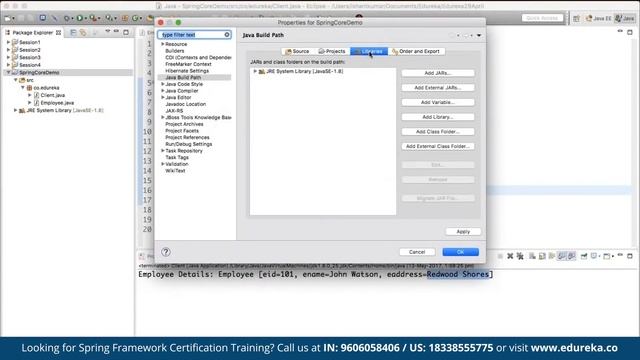The image size is (640, 360).
Task: Click Add External JARs... button
Action: pos(438,87)
